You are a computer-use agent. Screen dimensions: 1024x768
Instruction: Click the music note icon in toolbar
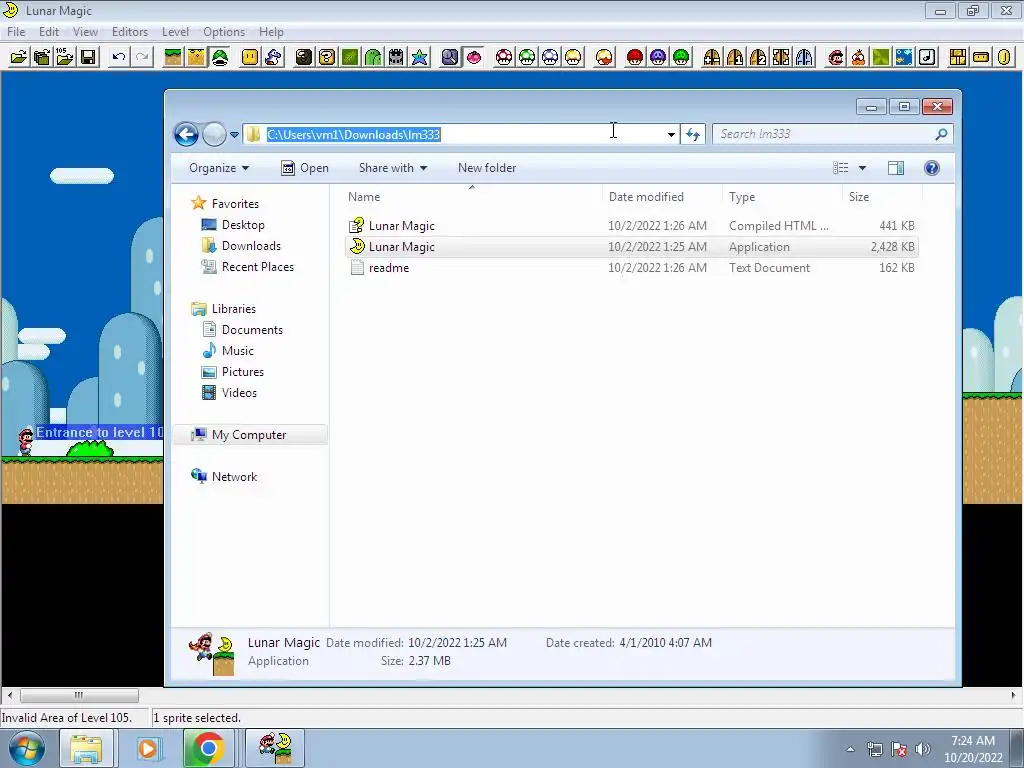(x=927, y=57)
